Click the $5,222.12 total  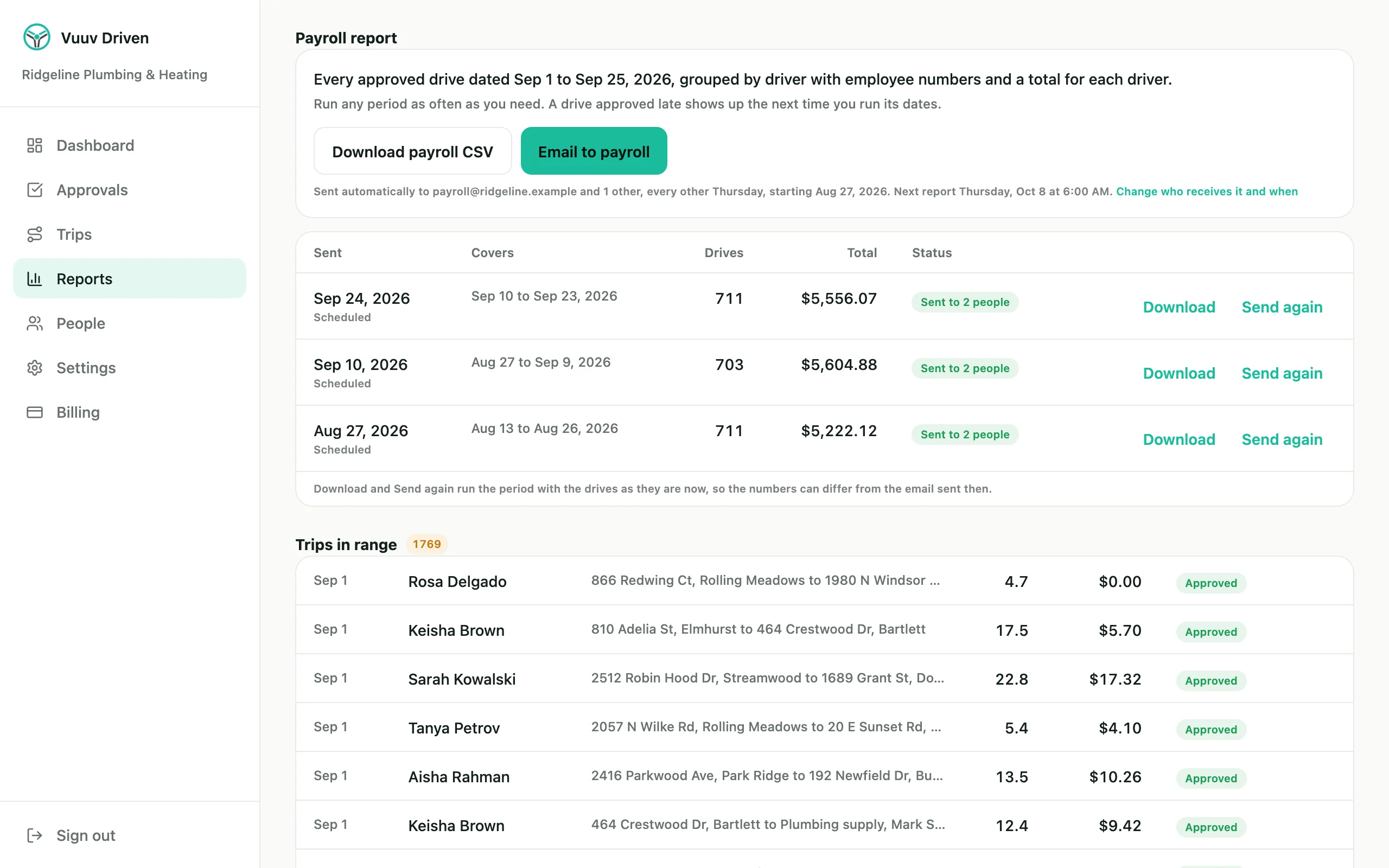(x=839, y=431)
